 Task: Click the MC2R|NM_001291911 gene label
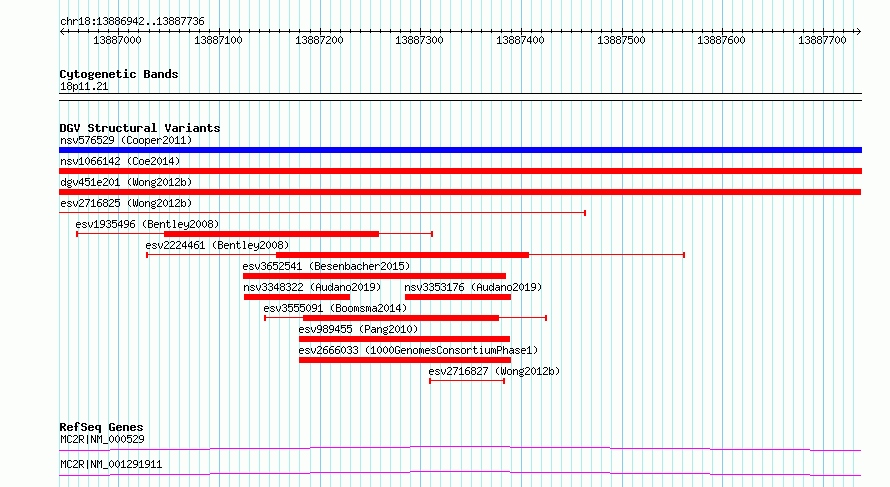(111, 464)
